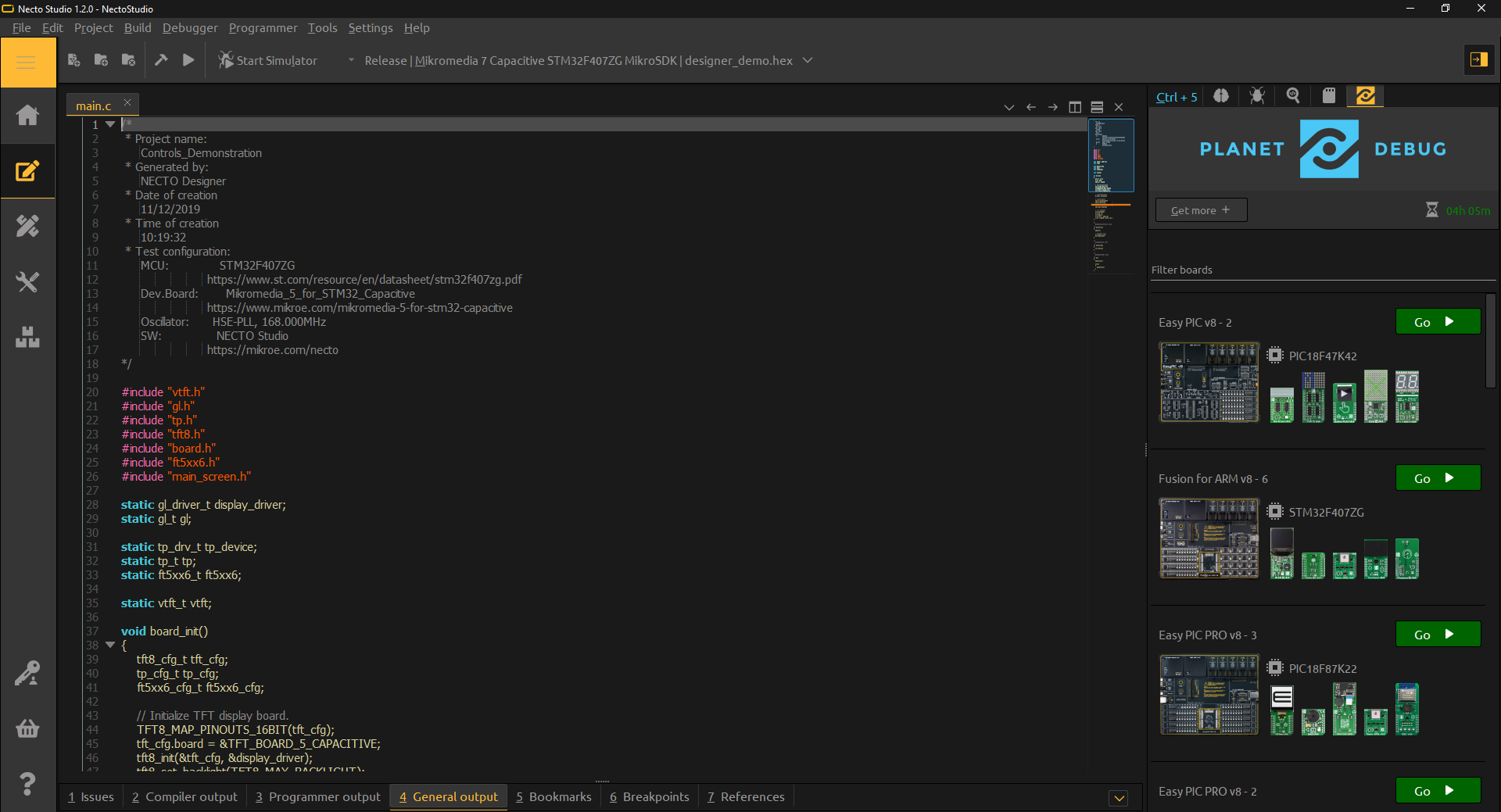The width and height of the screenshot is (1501, 812).
Task: Open the Debugger menu
Action: pos(190,27)
